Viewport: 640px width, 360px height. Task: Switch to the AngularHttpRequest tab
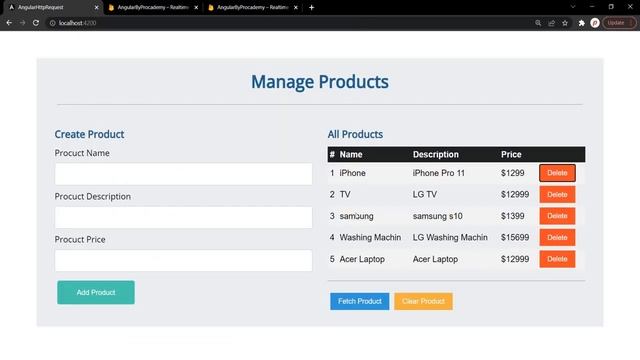coord(53,7)
